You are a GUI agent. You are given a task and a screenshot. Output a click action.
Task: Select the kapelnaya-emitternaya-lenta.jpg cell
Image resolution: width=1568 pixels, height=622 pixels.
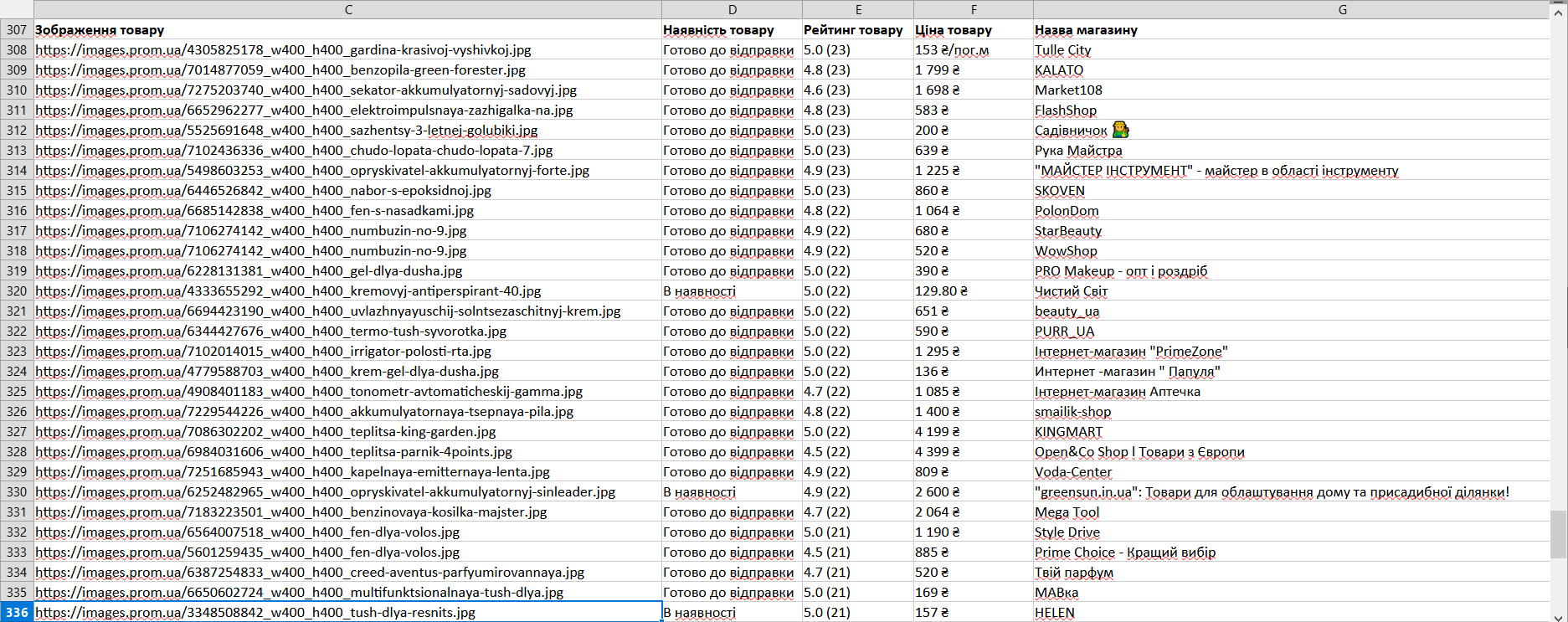click(x=347, y=471)
